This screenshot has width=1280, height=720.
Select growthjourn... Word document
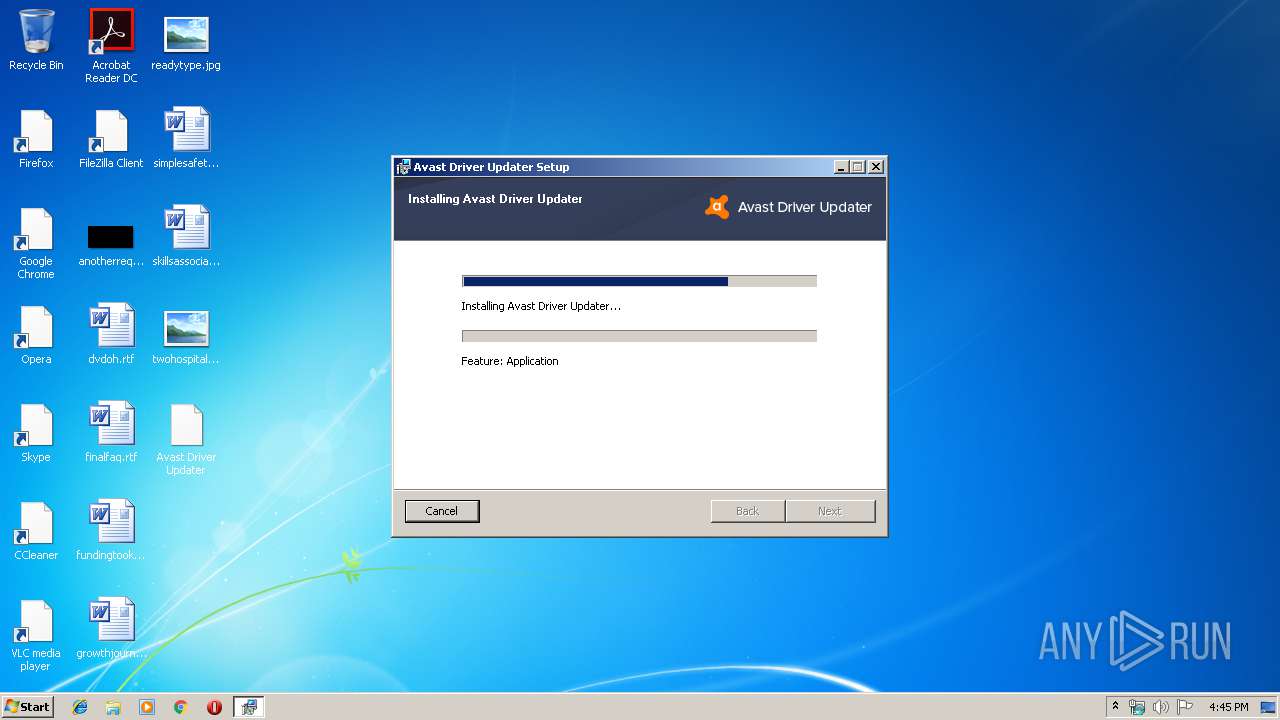click(111, 628)
